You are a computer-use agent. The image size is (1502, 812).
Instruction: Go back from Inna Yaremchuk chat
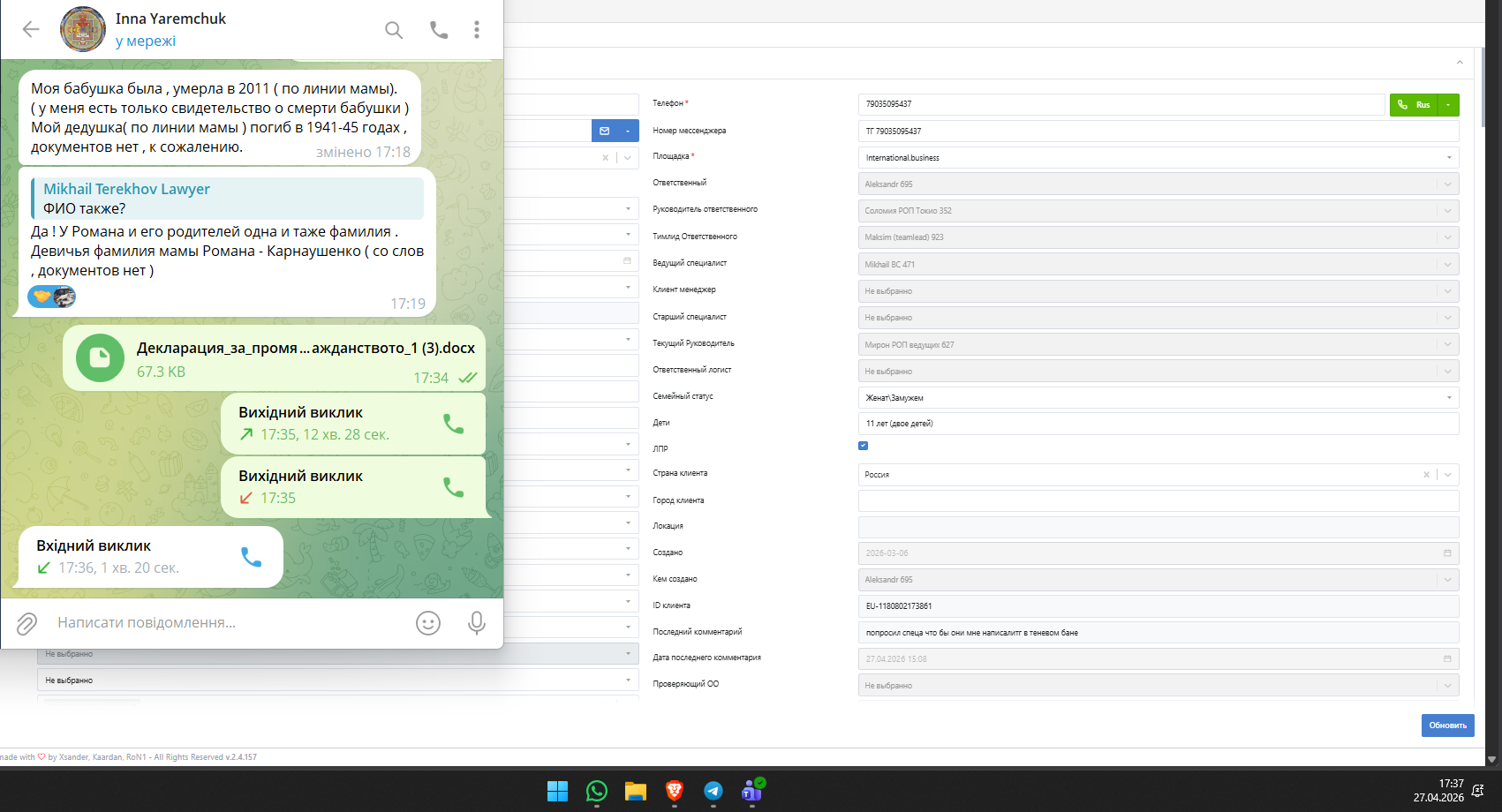pos(31,29)
